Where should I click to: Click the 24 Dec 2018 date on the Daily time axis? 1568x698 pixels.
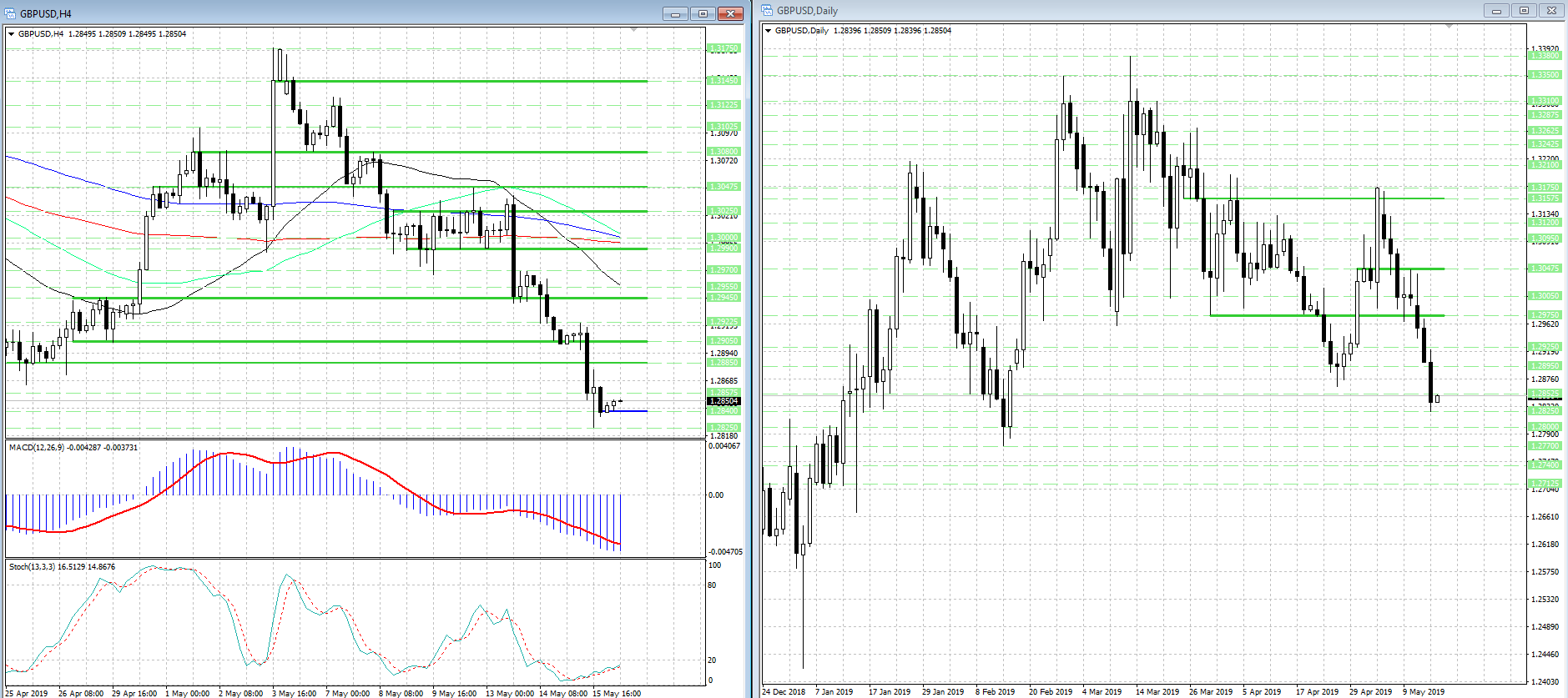pos(784,692)
